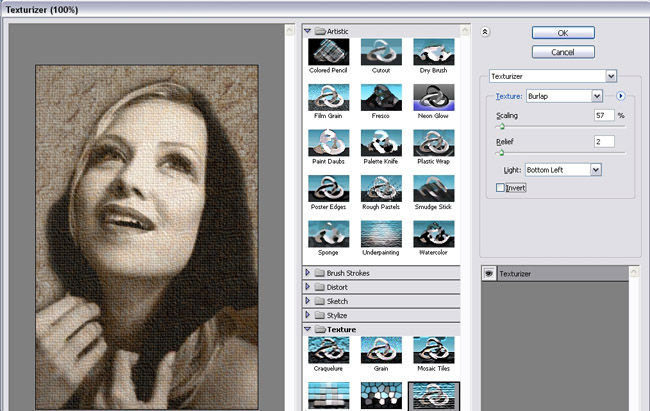Click the Relief value field
Image resolution: width=650 pixels, height=411 pixels.
click(x=604, y=141)
